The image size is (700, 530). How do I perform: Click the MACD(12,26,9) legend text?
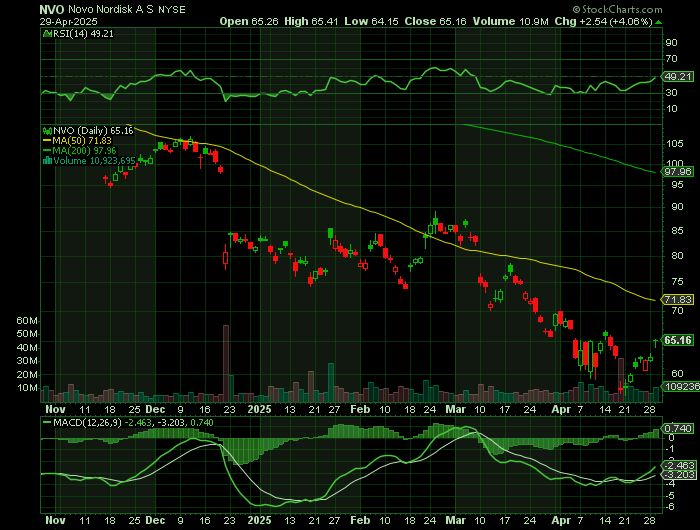[x=87, y=422]
